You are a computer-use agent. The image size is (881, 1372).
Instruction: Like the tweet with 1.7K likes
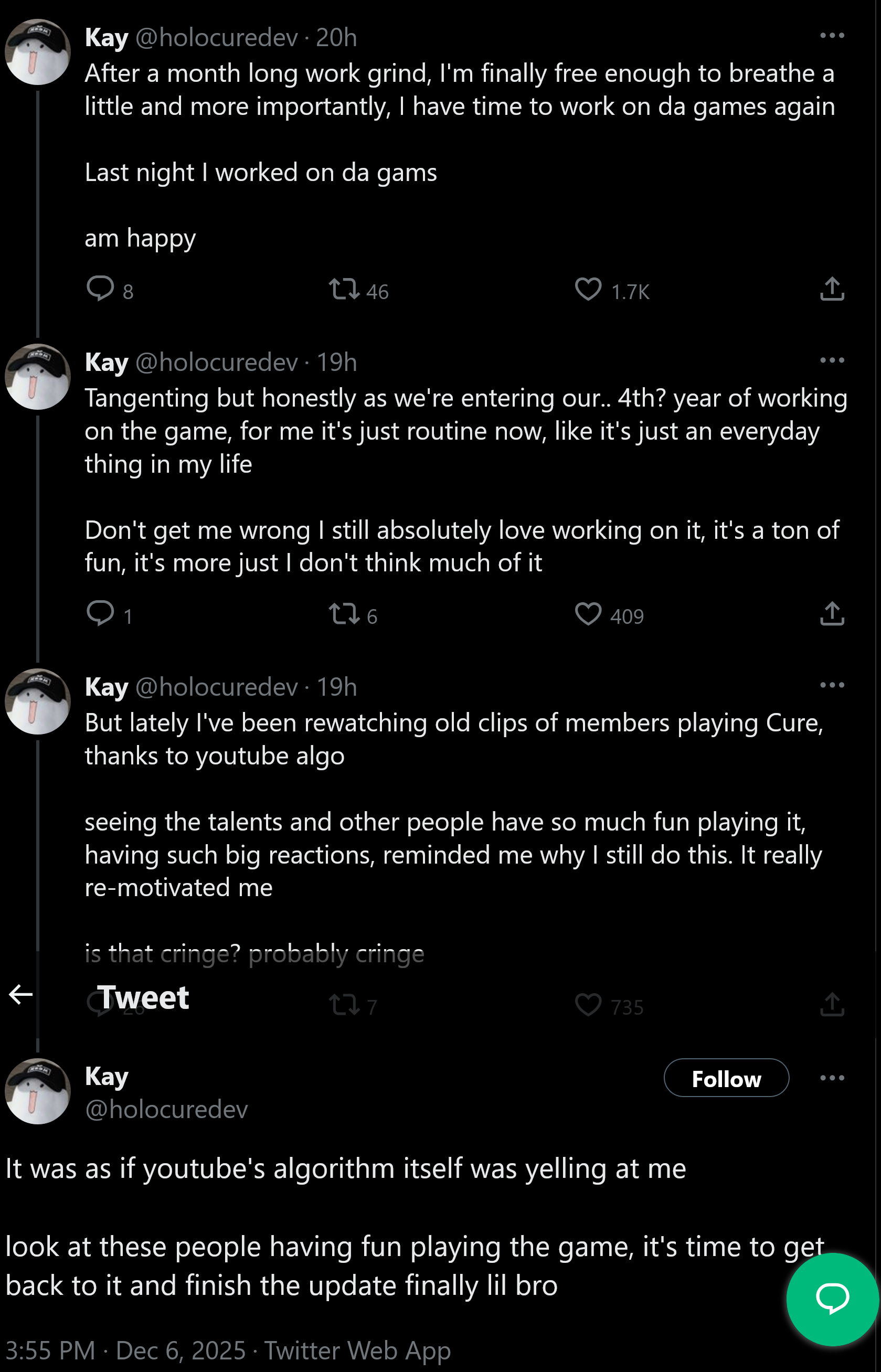pos(588,290)
